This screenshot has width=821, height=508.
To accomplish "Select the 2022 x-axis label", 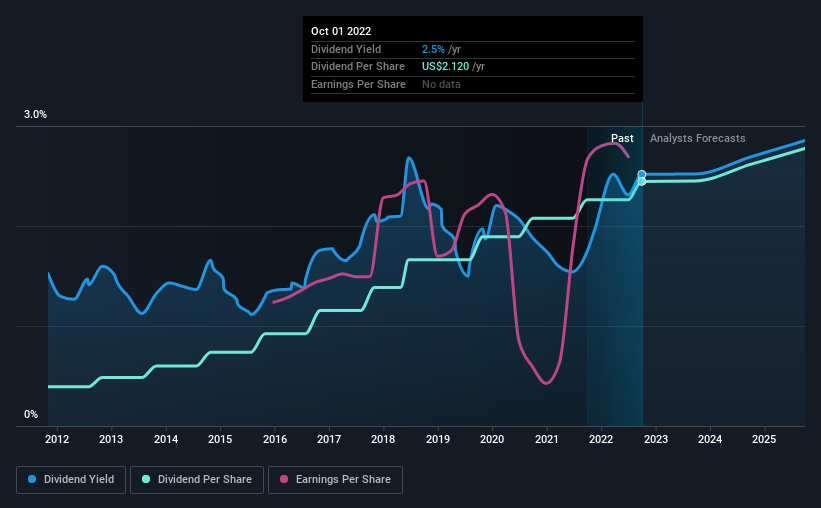I will (x=601, y=439).
